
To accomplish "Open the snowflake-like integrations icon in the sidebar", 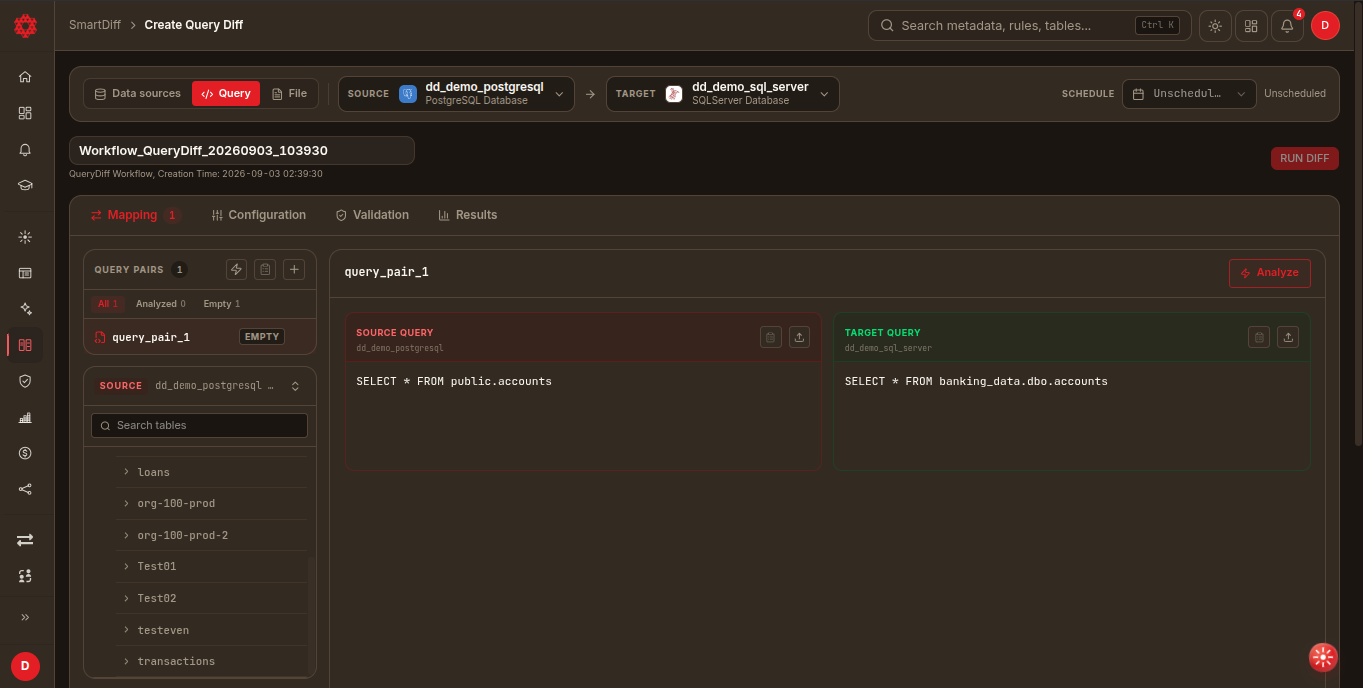I will pyautogui.click(x=25, y=237).
